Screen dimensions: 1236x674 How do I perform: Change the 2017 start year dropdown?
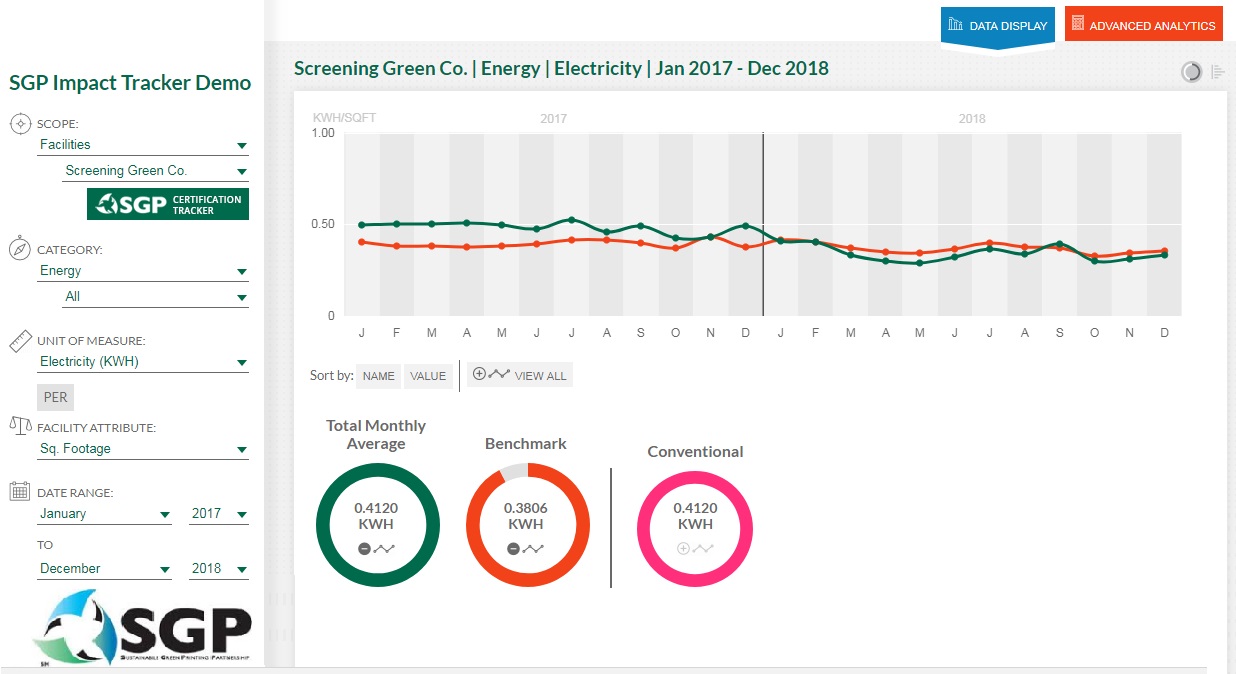[x=219, y=514]
